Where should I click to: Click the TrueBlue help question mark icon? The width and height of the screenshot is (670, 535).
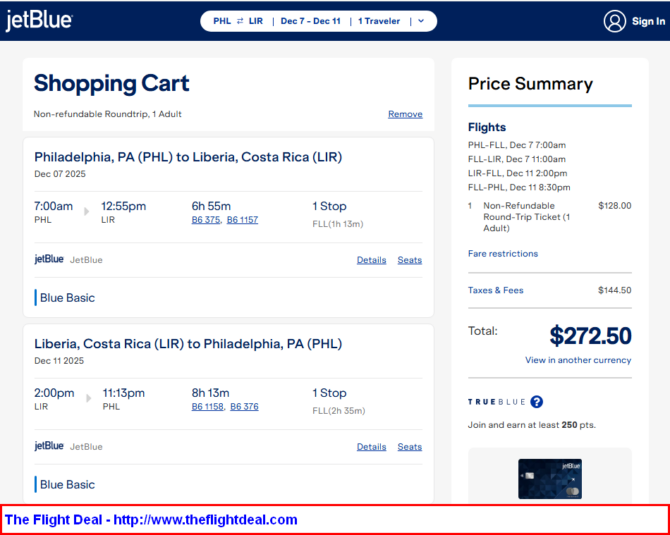[537, 402]
